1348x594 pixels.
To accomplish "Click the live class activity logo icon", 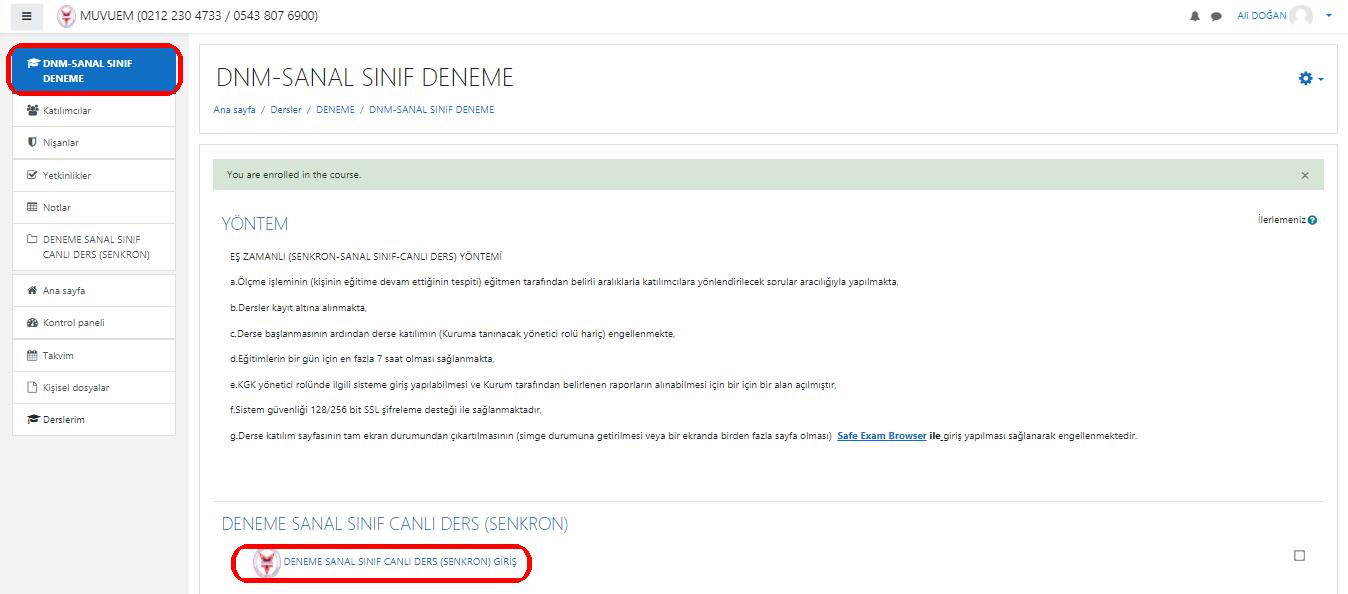I will pos(267,563).
